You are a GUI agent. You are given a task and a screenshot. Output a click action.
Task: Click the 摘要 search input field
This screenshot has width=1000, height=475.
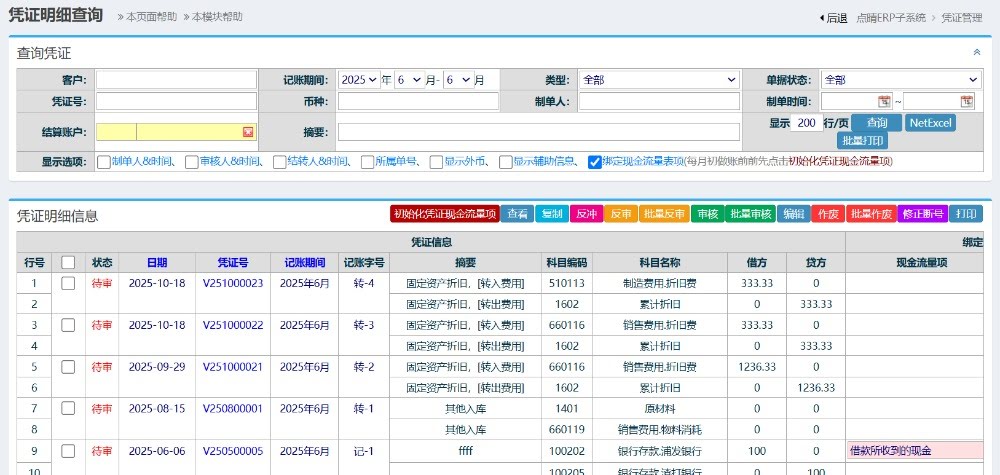(x=547, y=132)
